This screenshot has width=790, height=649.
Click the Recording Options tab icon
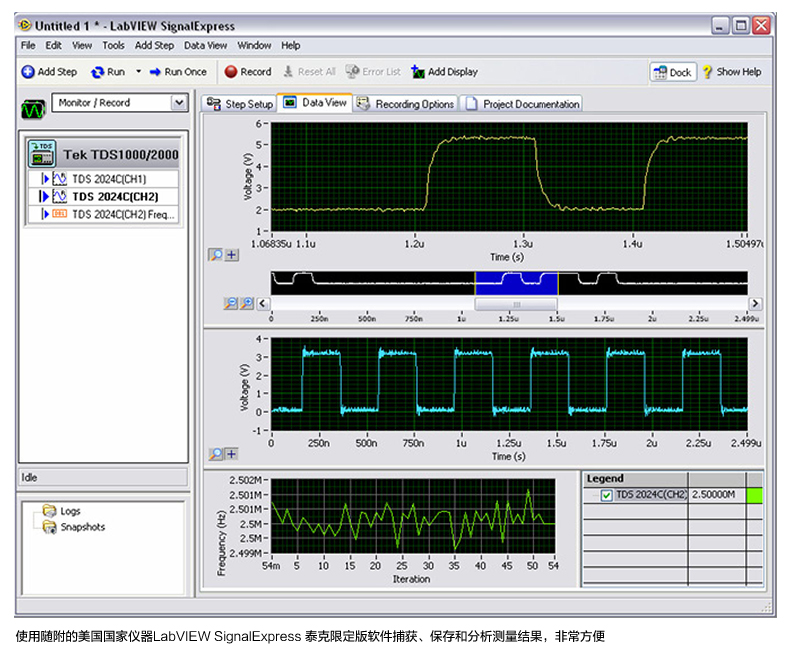coord(363,103)
